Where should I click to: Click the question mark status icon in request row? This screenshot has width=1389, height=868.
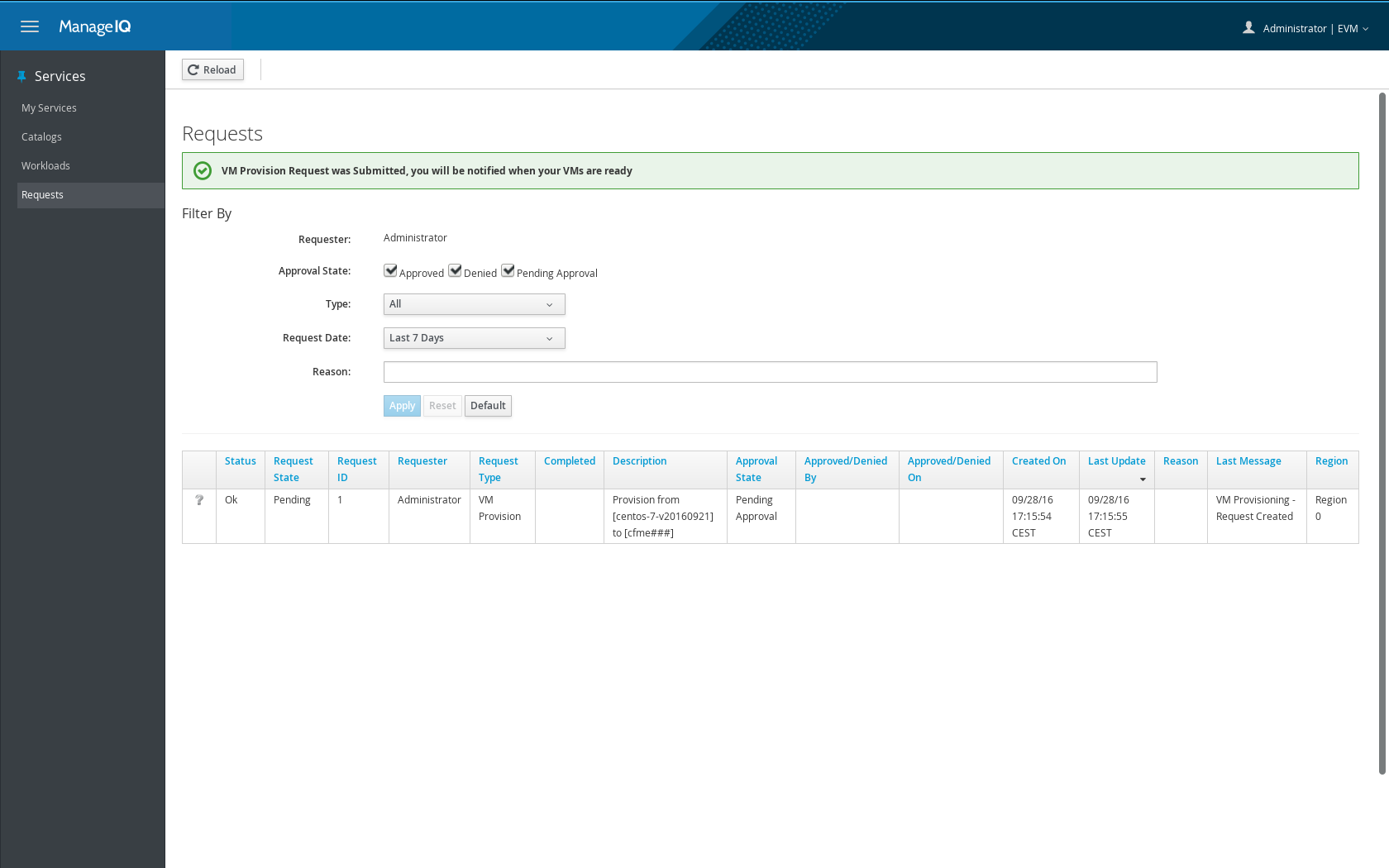199,500
